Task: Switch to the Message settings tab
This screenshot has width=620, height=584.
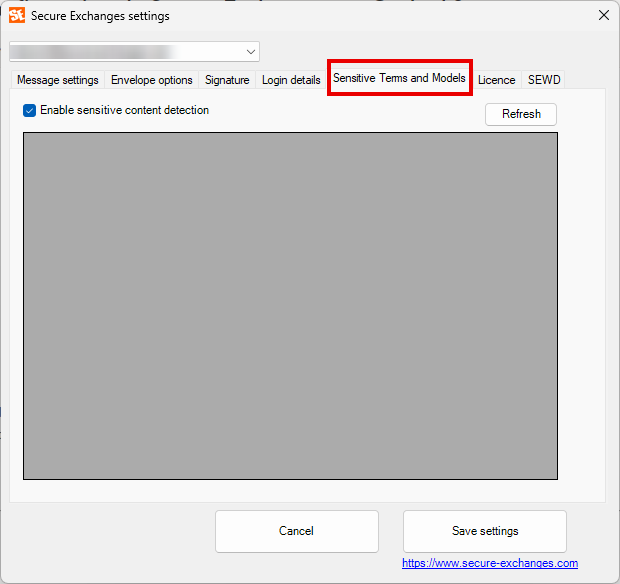Action: point(58,80)
